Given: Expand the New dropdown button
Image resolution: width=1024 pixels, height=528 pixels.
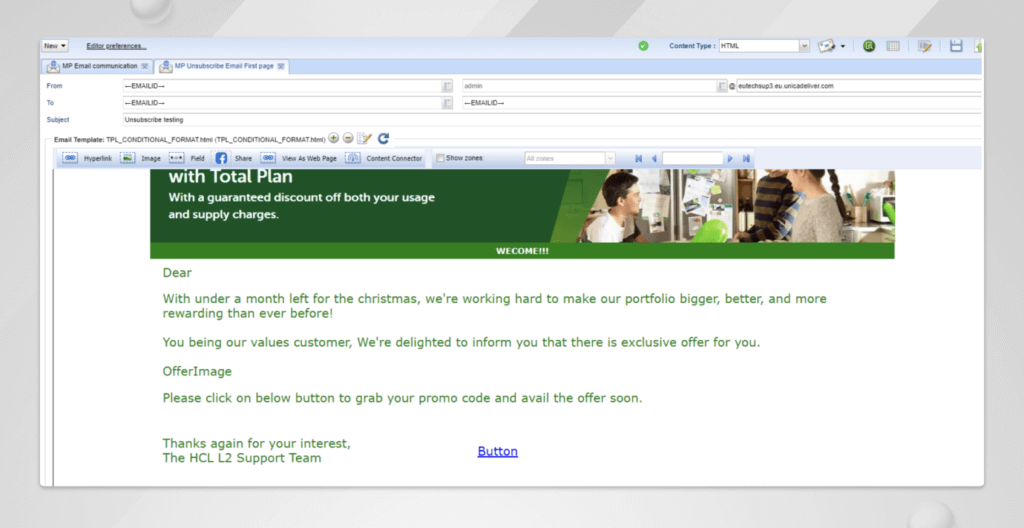Looking at the screenshot, I should (55, 46).
